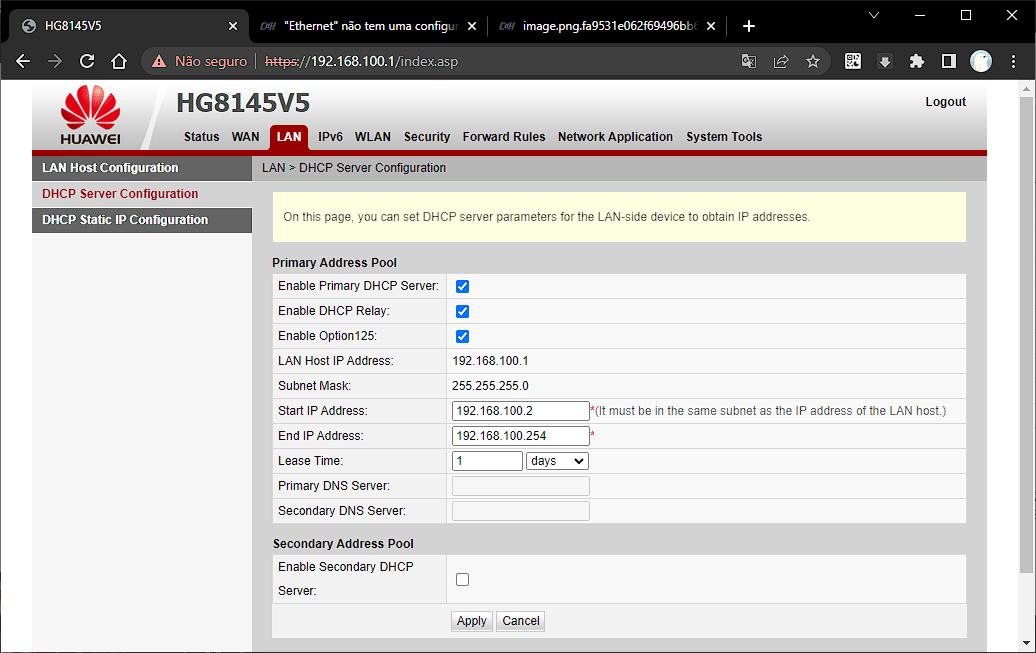Enable Secondary DHCP Server checkbox
Screen dimensions: 1036x653
pos(462,580)
